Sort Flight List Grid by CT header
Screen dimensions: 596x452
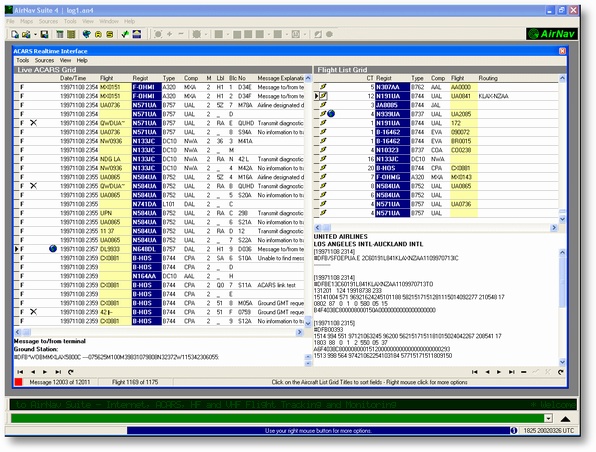click(370, 78)
